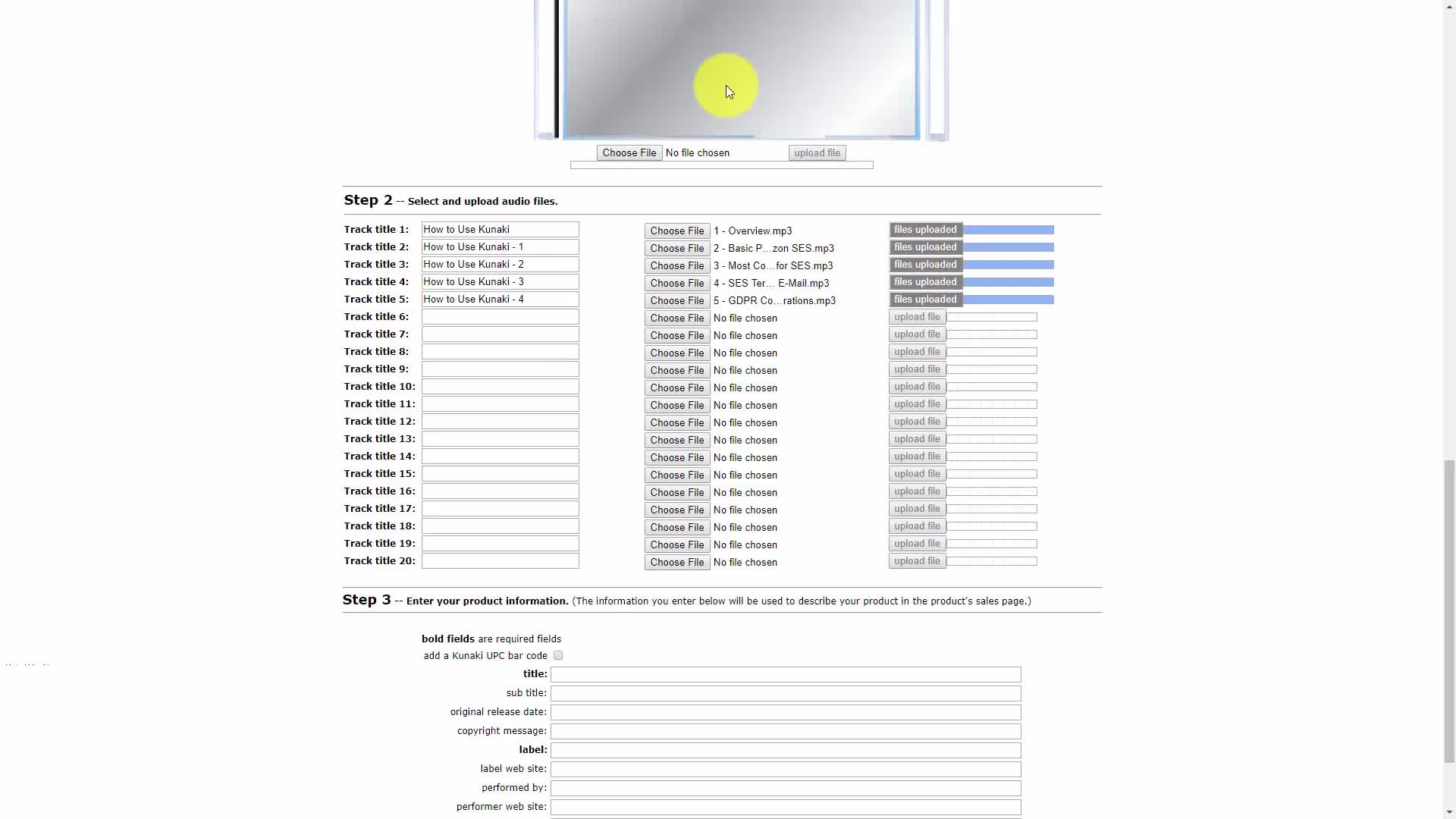Click the performer web site field
Image resolution: width=1456 pixels, height=819 pixels.
786,807
